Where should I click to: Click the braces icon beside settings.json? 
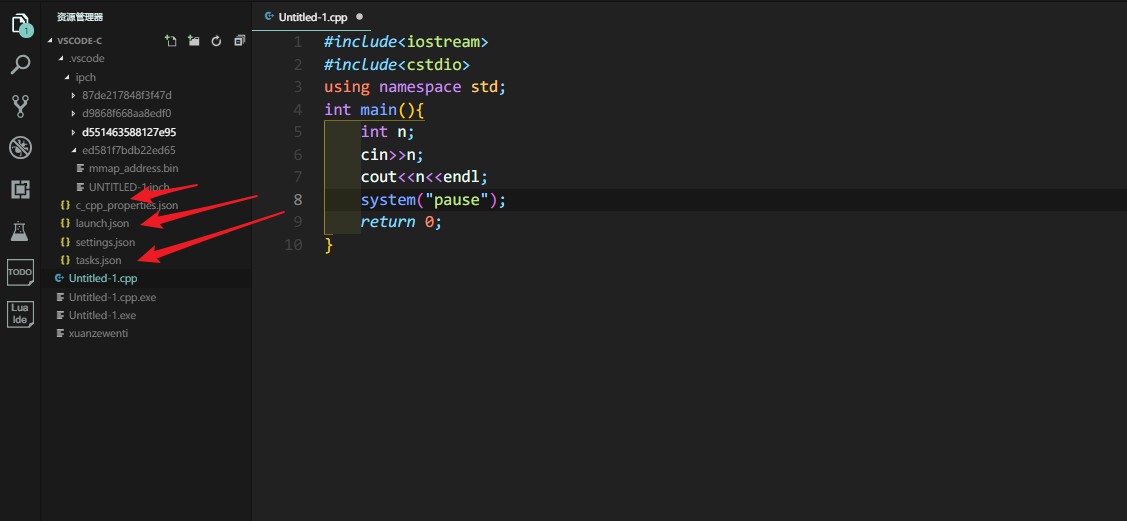click(x=65, y=242)
